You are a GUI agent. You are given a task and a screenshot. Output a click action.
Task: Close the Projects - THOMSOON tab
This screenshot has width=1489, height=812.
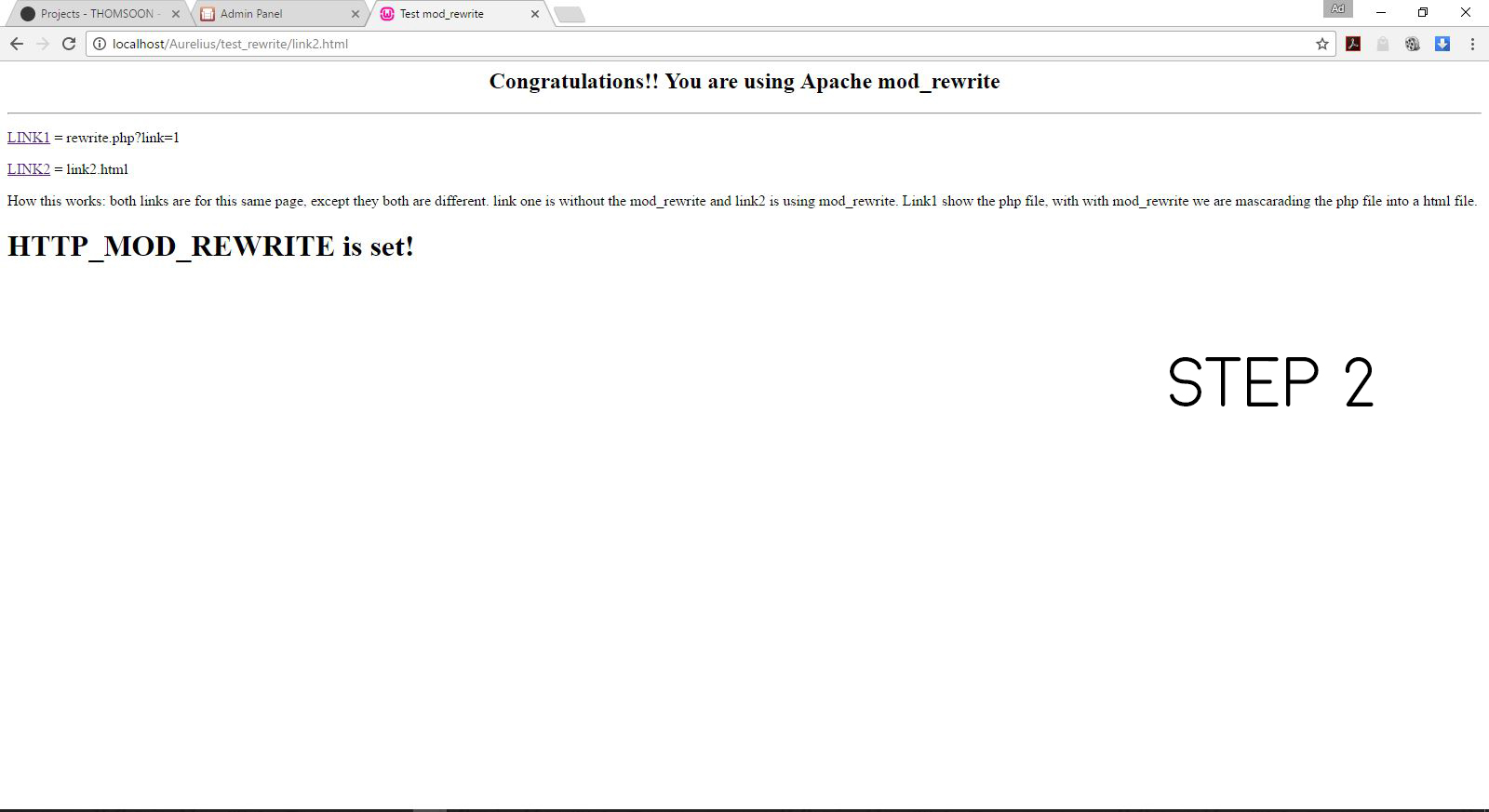(x=176, y=14)
